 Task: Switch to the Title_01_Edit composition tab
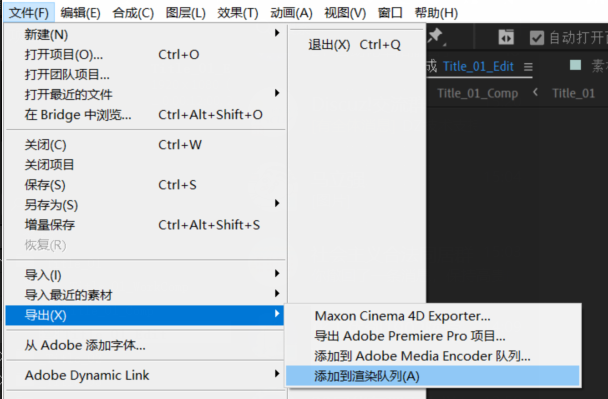coord(478,66)
